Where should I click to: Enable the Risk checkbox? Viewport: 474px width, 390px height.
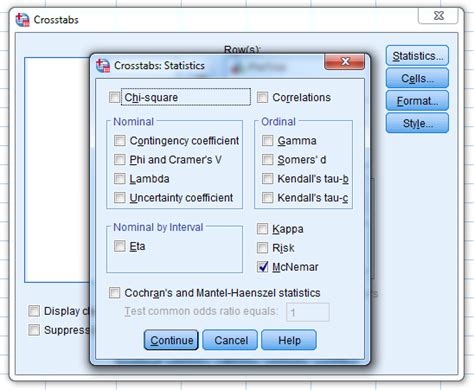coord(262,248)
